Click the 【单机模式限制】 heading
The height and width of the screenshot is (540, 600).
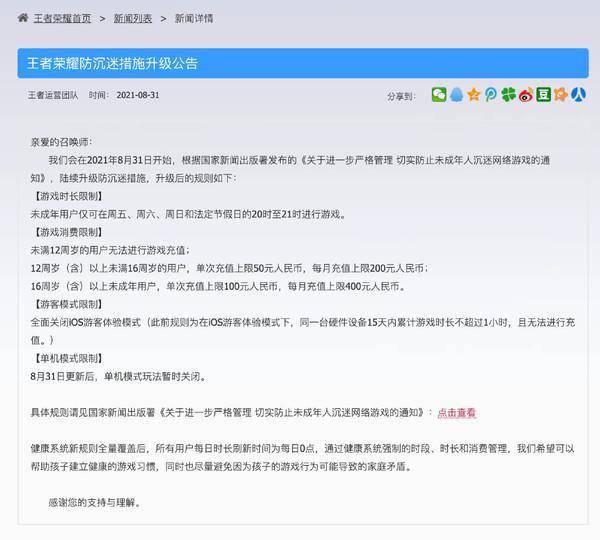69,359
